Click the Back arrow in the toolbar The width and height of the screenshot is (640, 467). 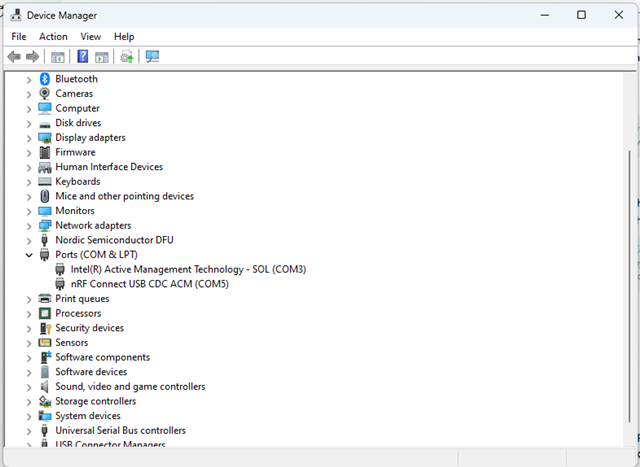pos(14,57)
